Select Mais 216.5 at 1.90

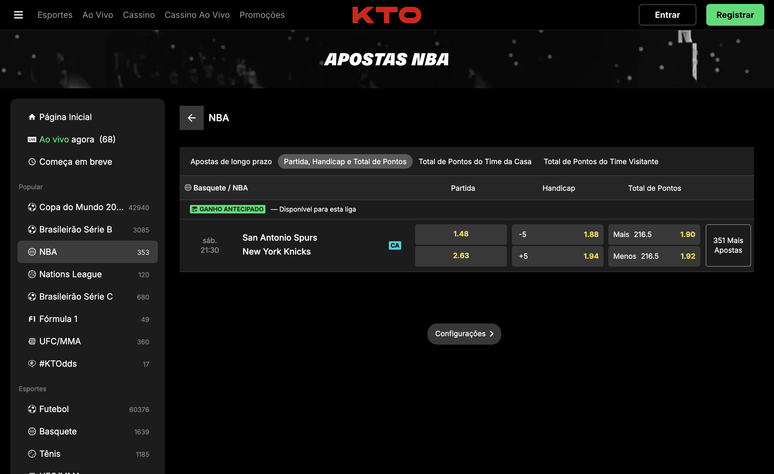(654, 235)
